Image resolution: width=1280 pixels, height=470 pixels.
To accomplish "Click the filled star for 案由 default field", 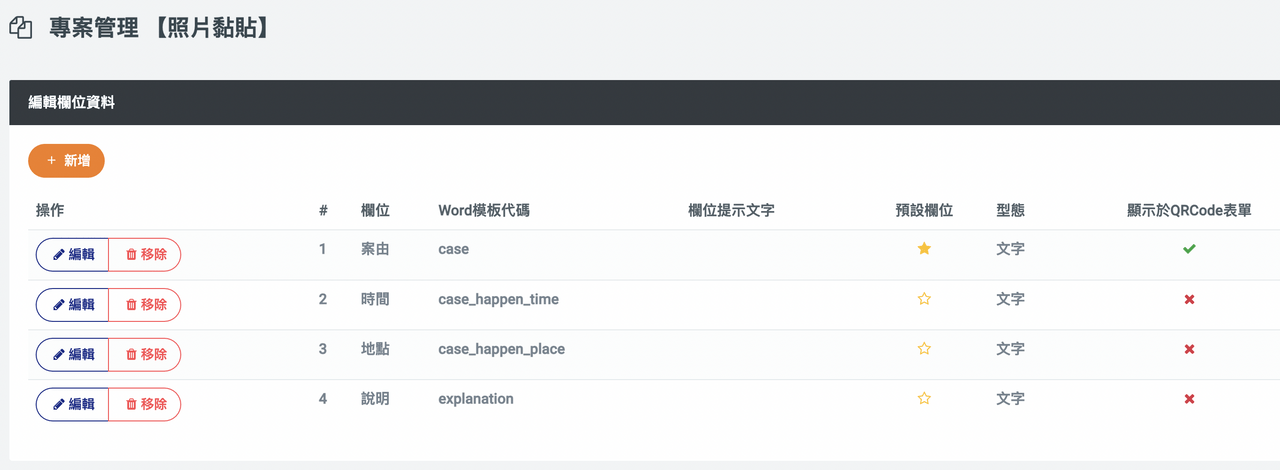I will (x=924, y=249).
